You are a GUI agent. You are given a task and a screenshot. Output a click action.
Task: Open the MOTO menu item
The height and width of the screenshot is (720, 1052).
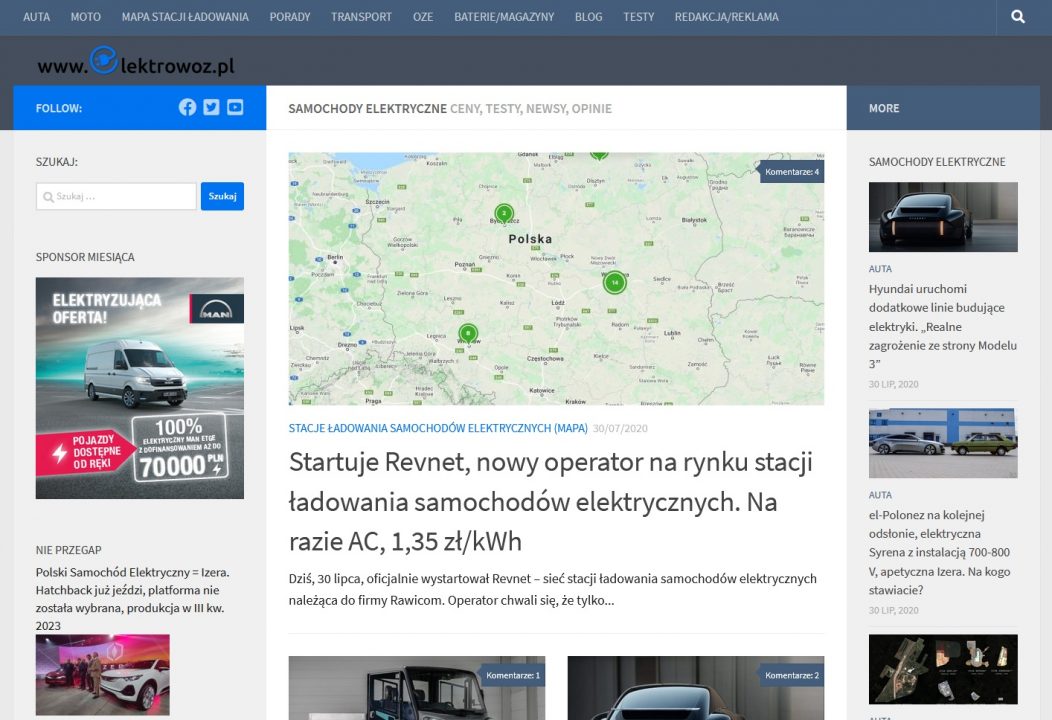click(86, 17)
